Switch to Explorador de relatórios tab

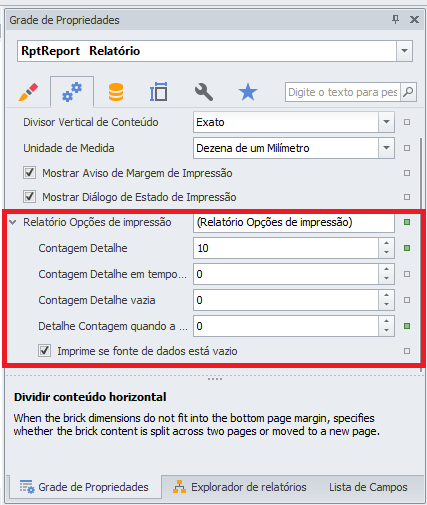(x=239, y=487)
